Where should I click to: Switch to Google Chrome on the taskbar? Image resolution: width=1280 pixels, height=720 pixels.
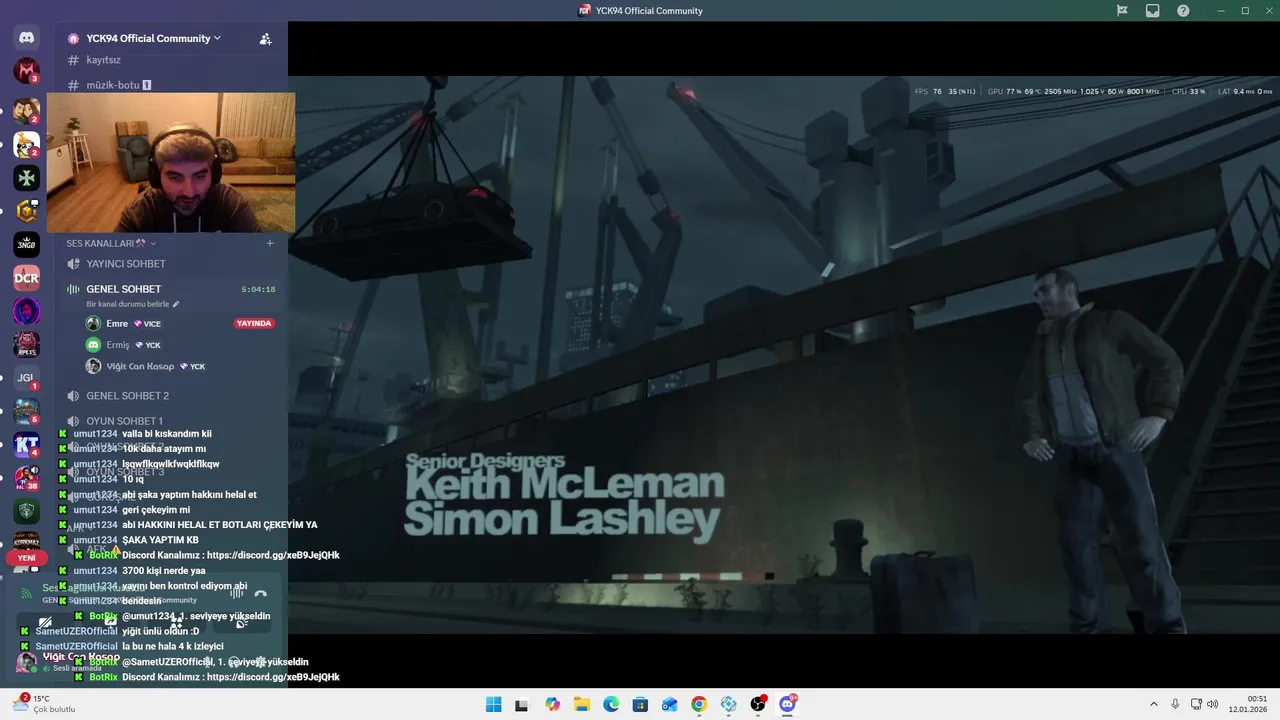(699, 705)
